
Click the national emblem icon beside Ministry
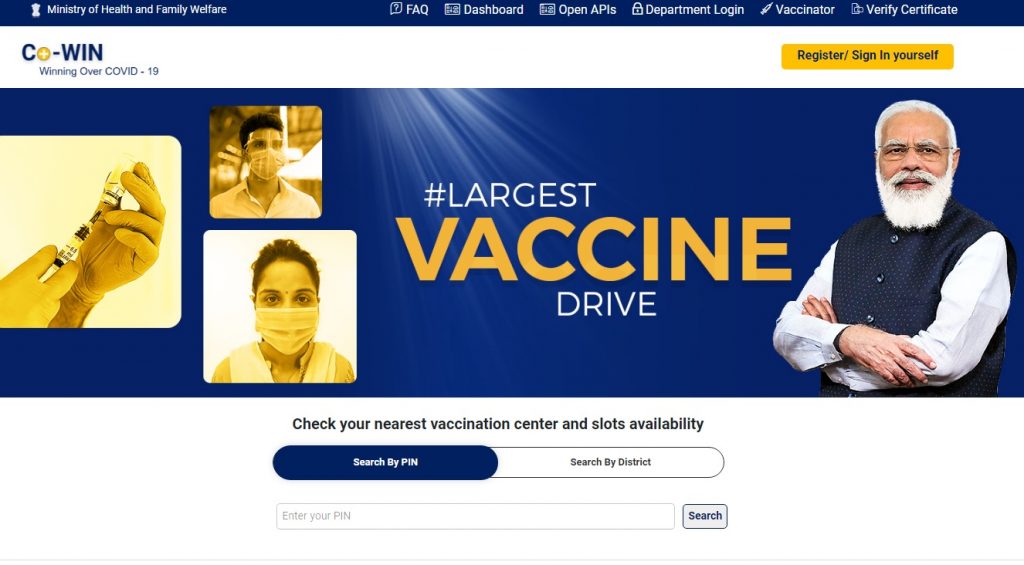[36, 9]
